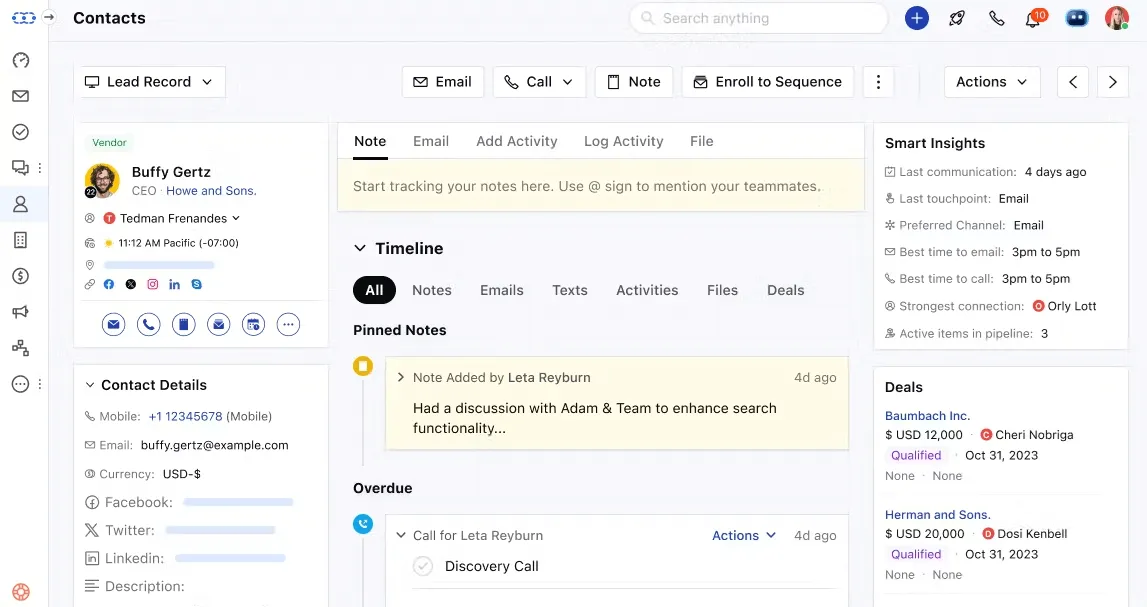Click the LinkedIn icon under Buffy Gertz

(174, 284)
